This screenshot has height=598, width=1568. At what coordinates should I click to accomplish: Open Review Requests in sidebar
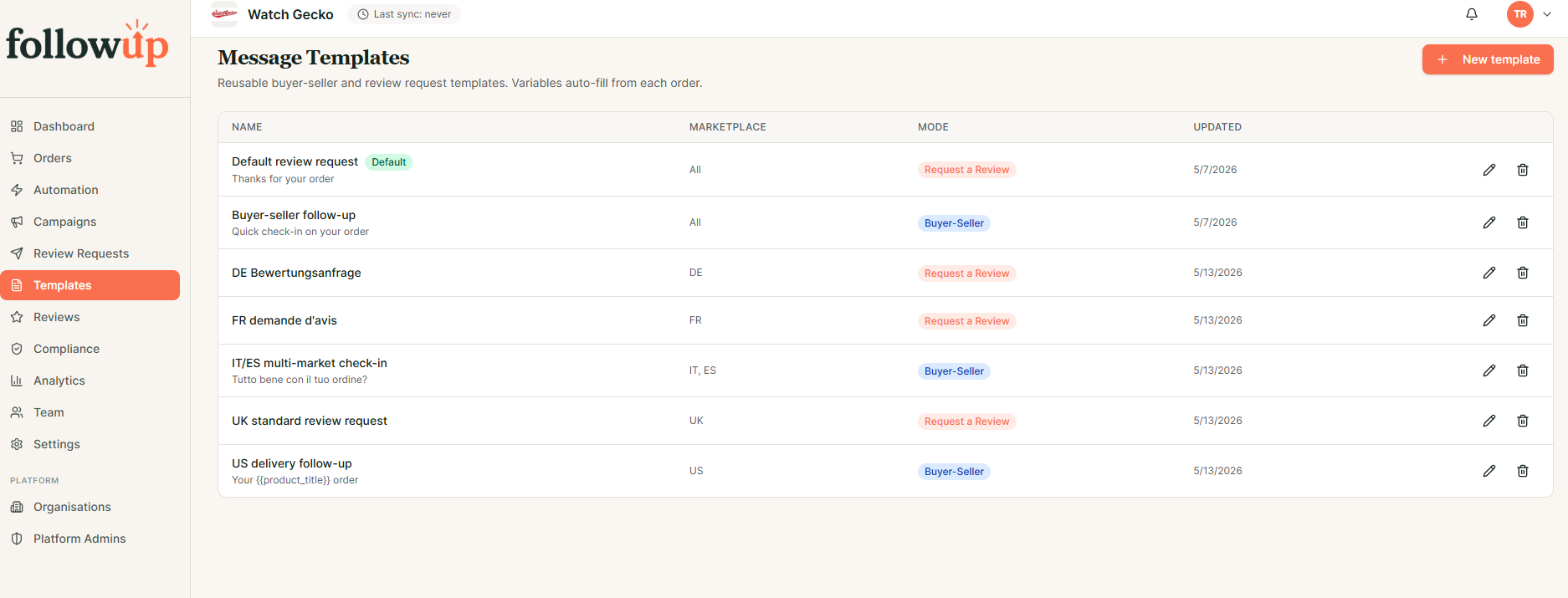pos(90,253)
